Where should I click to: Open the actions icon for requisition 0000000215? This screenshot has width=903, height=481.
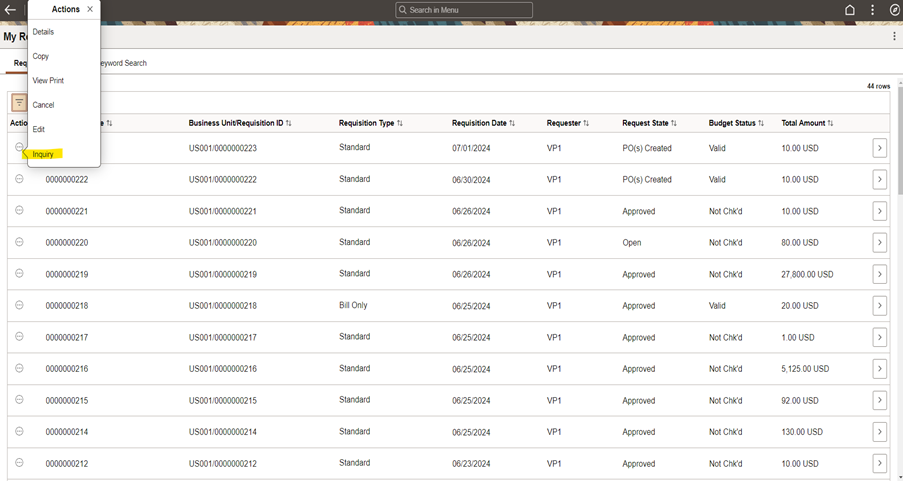(19, 400)
